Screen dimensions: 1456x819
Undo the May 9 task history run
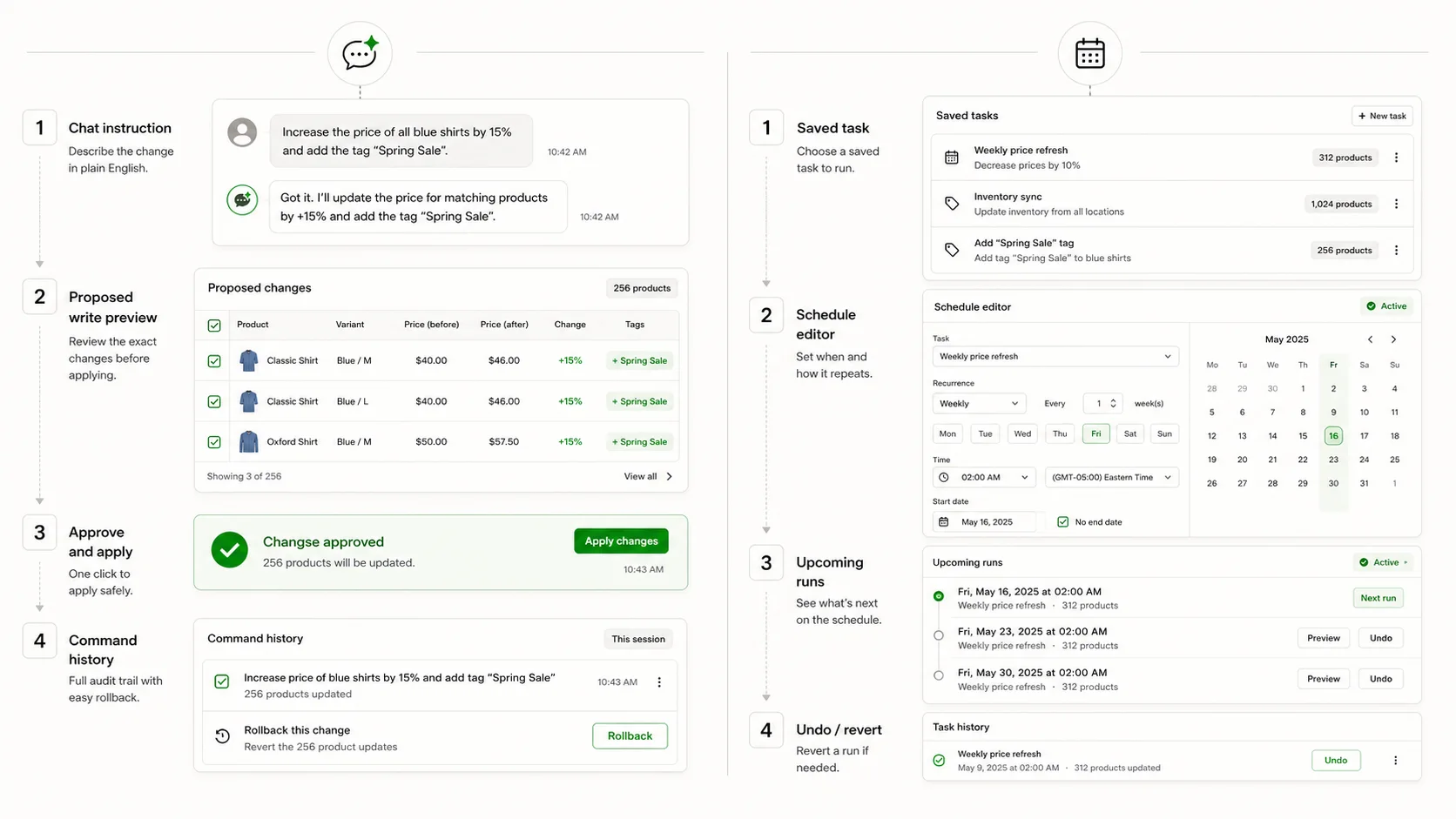[x=1336, y=760]
